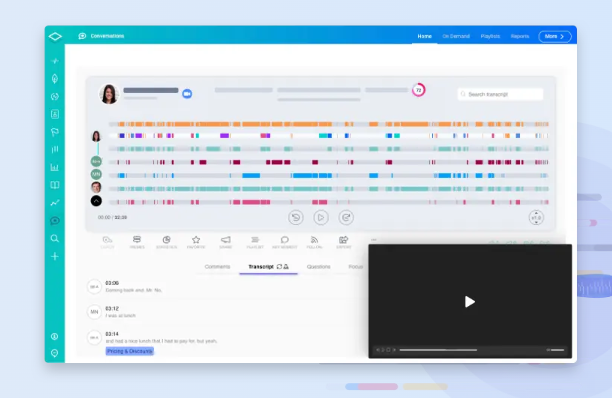Play the call recording from the timeline controls
The height and width of the screenshot is (398, 612).
(x=321, y=217)
